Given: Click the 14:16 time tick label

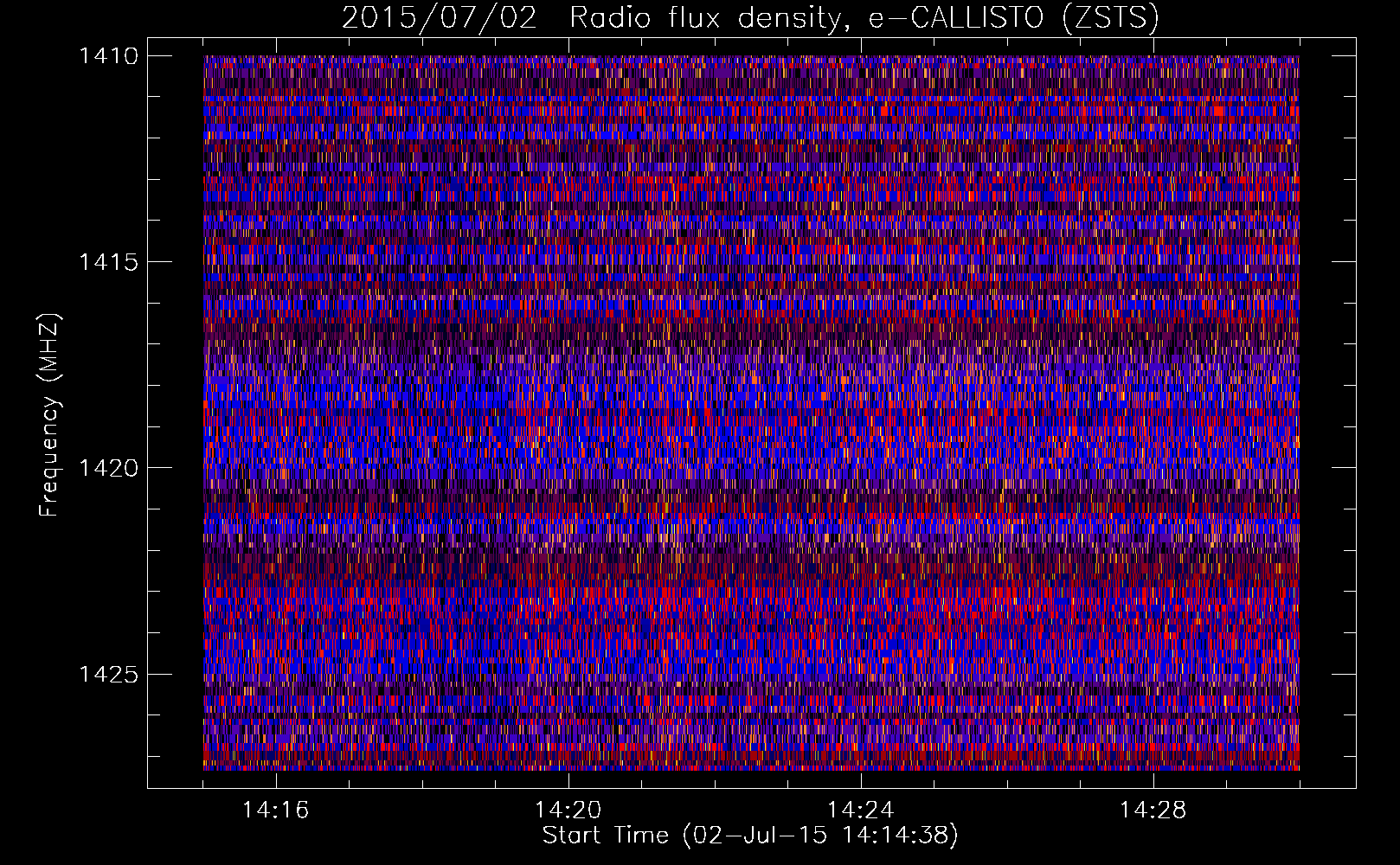Looking at the screenshot, I should 275,811.
